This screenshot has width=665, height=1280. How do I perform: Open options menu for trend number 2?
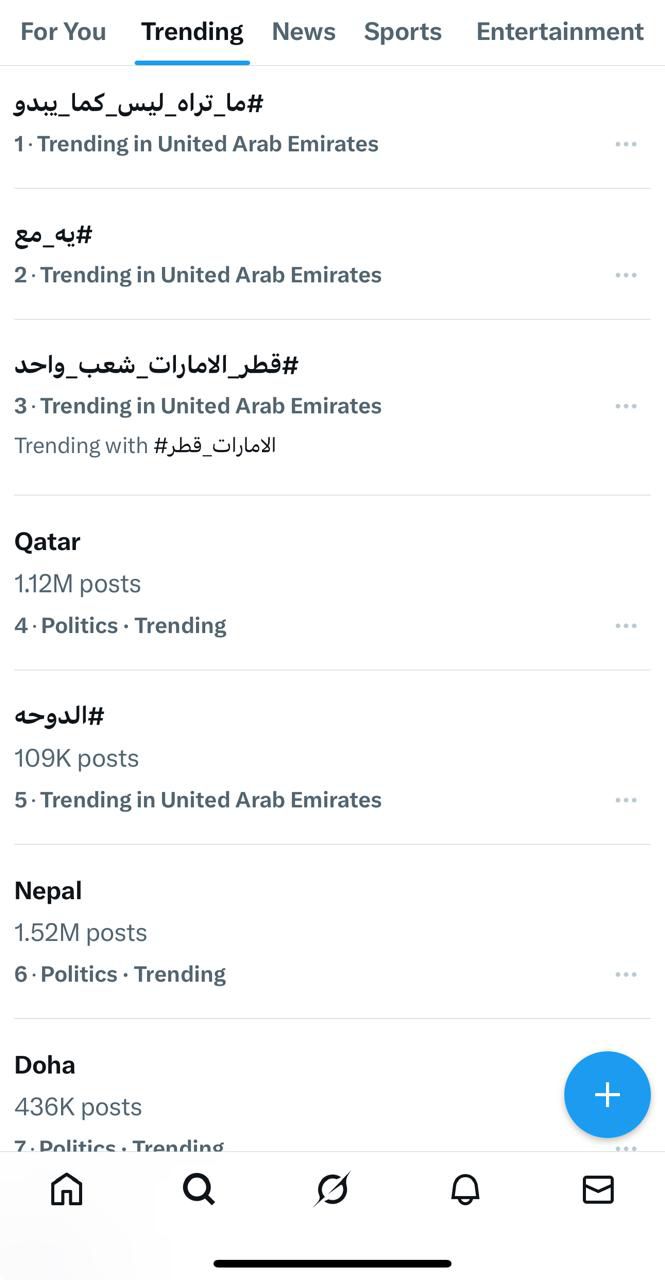click(626, 274)
